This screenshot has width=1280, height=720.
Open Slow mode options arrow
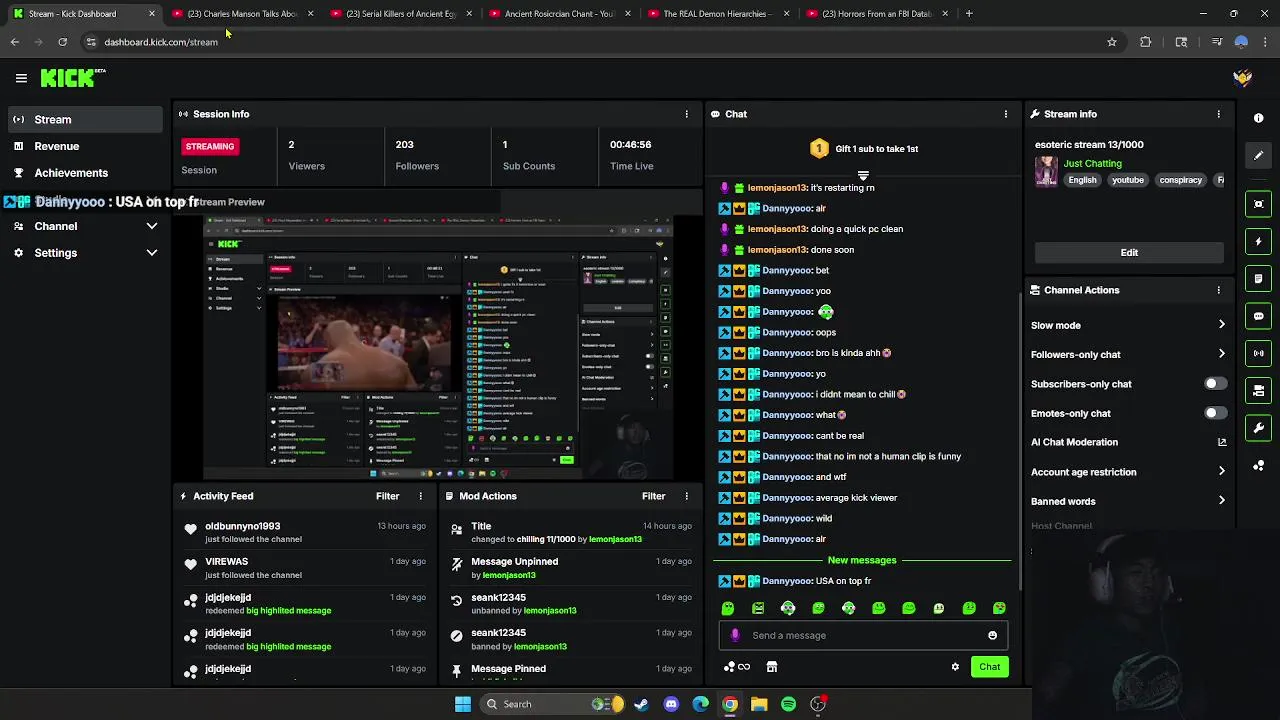pyautogui.click(x=1221, y=325)
